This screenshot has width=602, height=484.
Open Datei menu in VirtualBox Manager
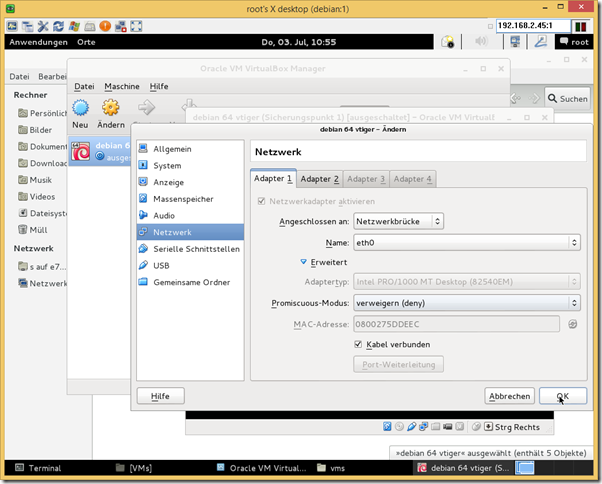tap(84, 86)
